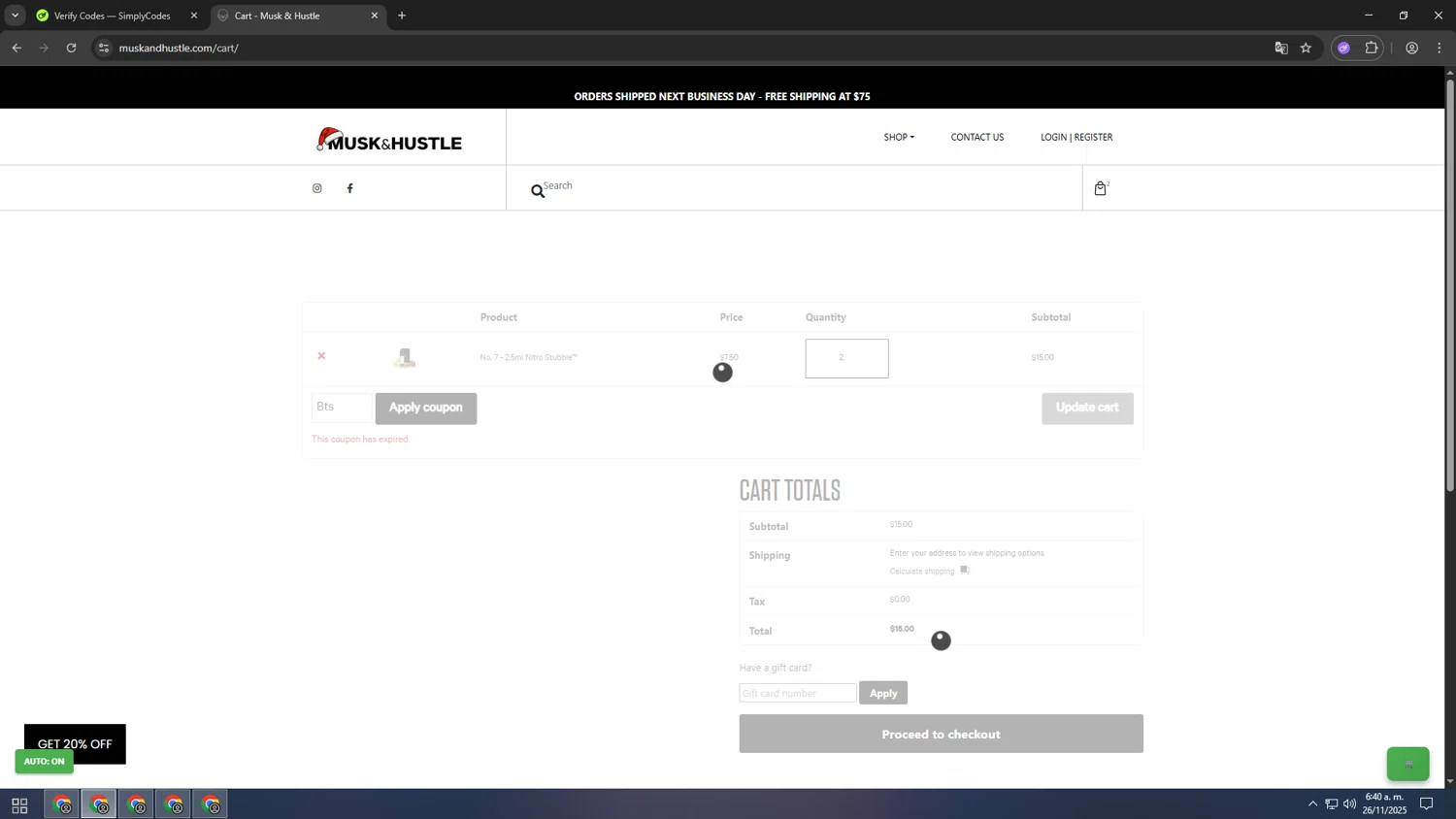Image resolution: width=1456 pixels, height=819 pixels.
Task: Click Proceed to checkout
Action: 941,734
